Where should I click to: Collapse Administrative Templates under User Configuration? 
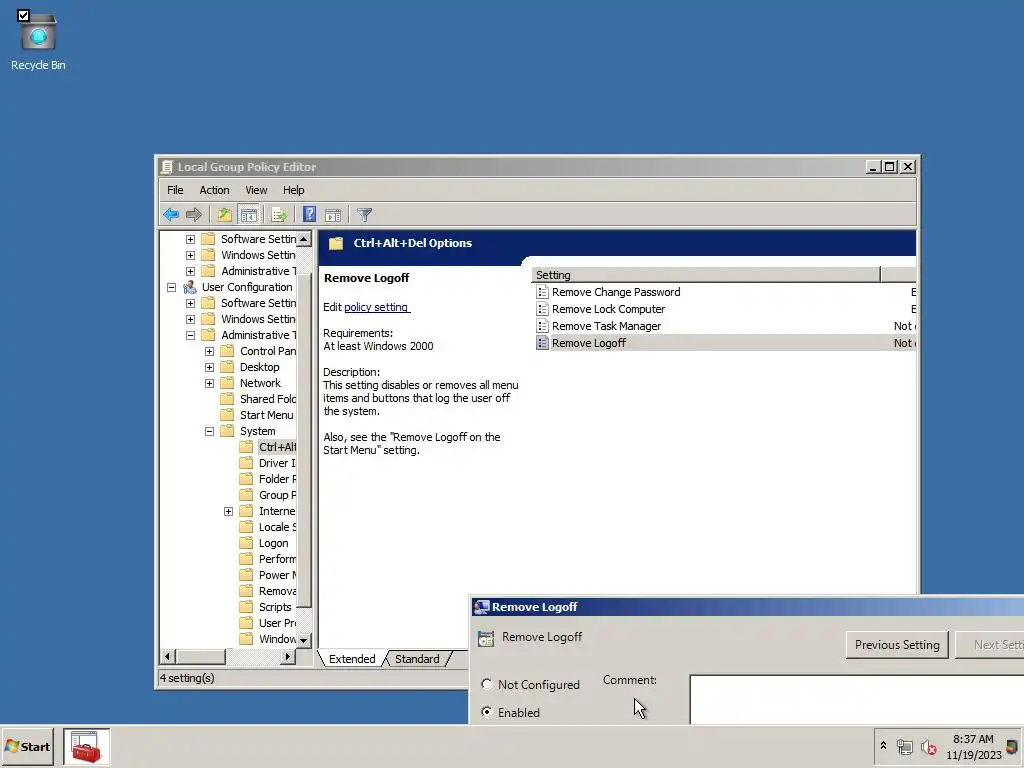tap(190, 336)
